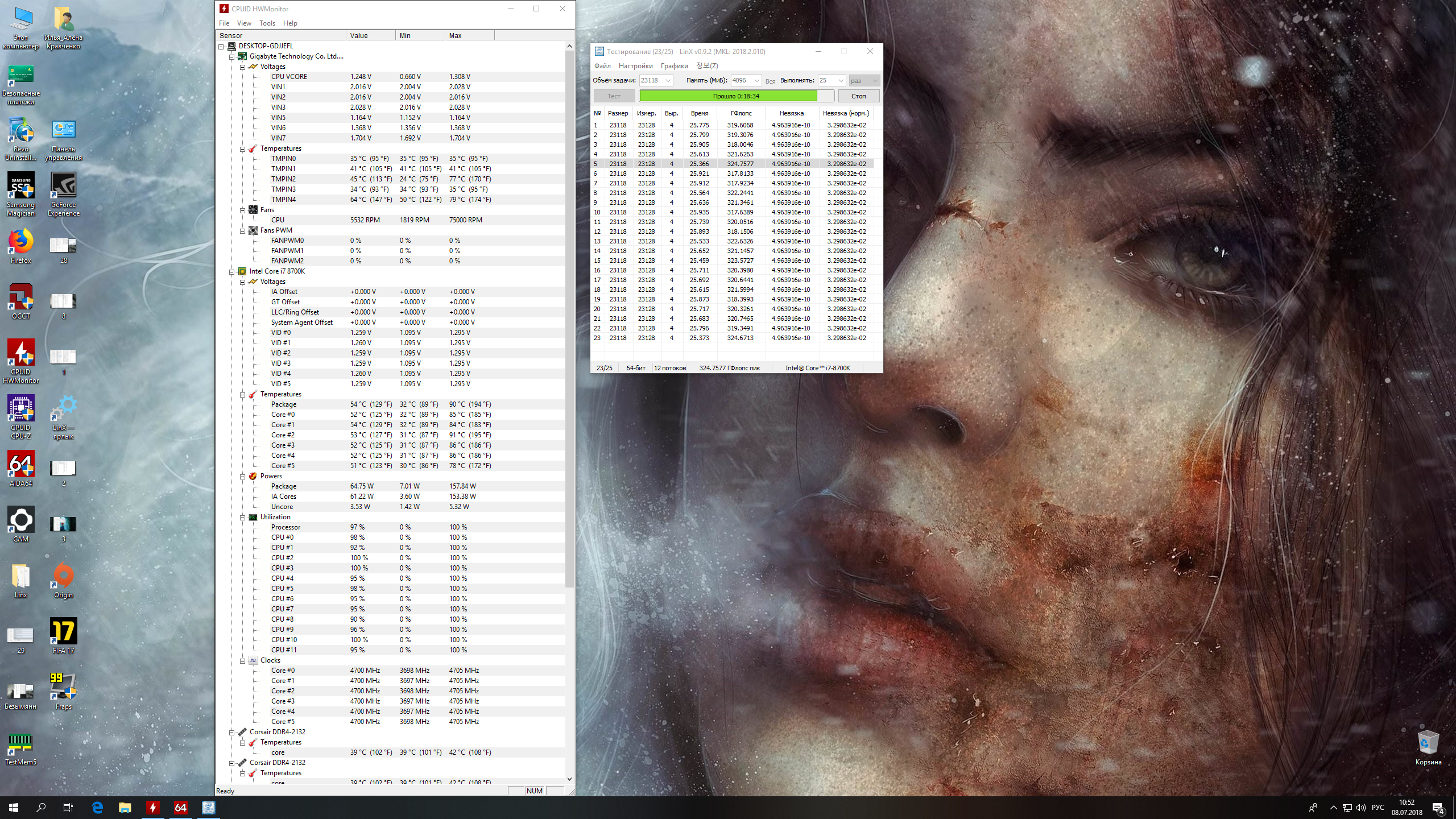Collapse the Fans PWM tree section

[243, 231]
